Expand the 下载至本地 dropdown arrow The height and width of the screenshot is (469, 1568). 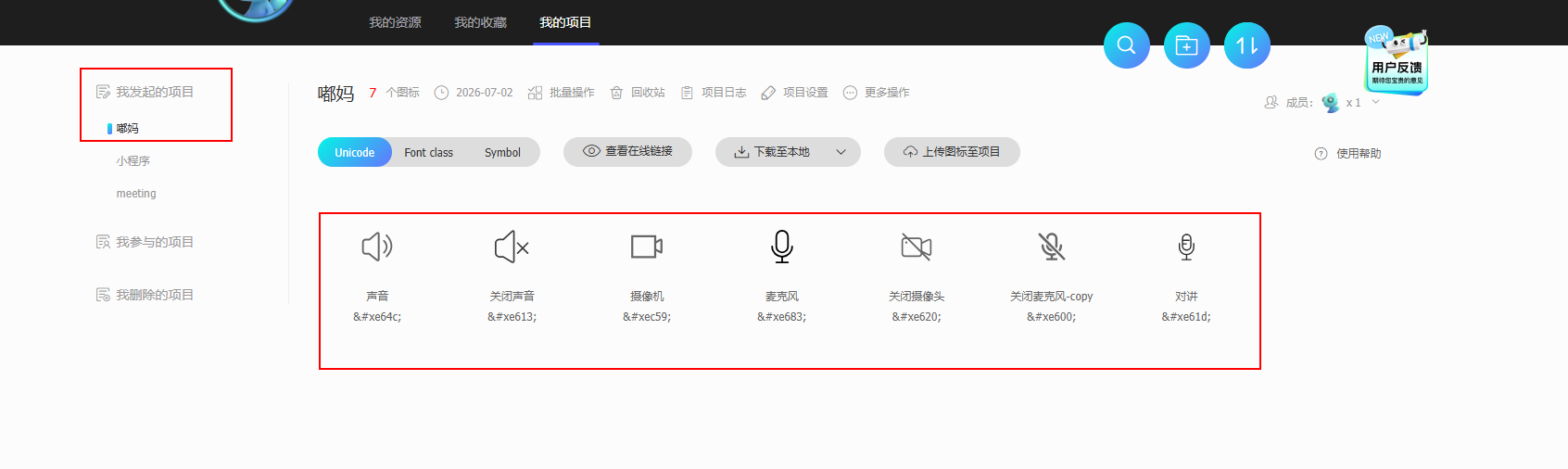point(841,152)
